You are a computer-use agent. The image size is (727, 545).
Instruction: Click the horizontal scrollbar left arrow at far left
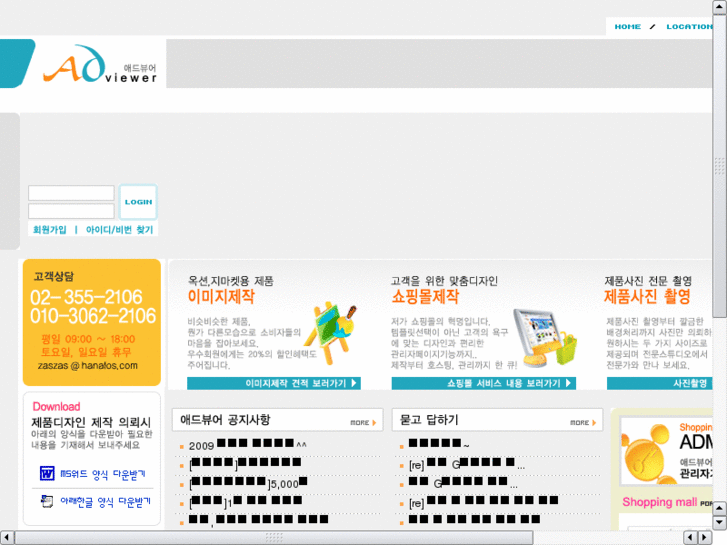point(6,537)
